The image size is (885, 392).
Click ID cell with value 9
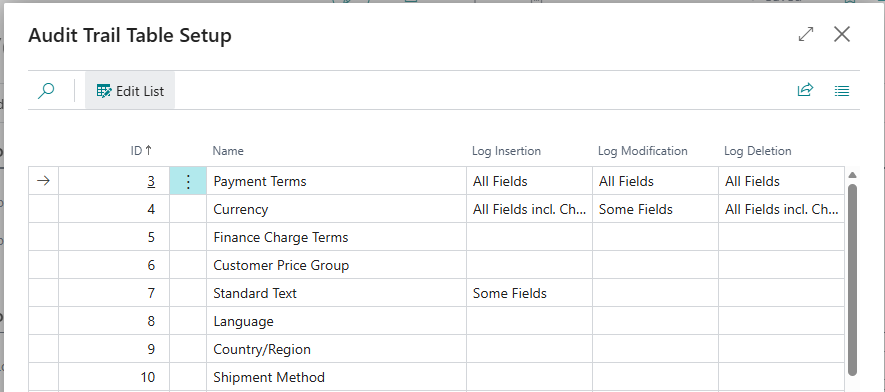click(114, 349)
